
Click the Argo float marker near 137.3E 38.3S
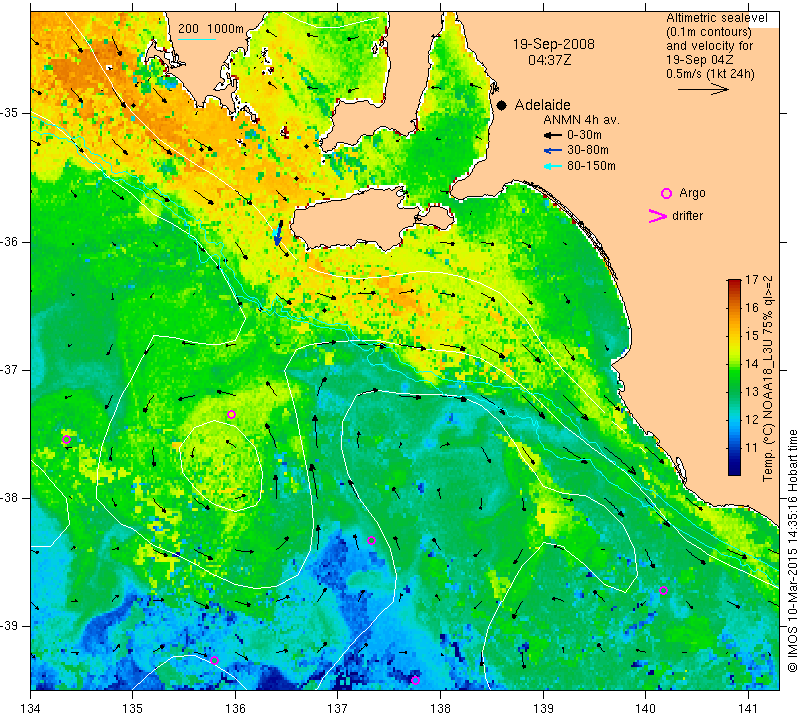[x=371, y=540]
